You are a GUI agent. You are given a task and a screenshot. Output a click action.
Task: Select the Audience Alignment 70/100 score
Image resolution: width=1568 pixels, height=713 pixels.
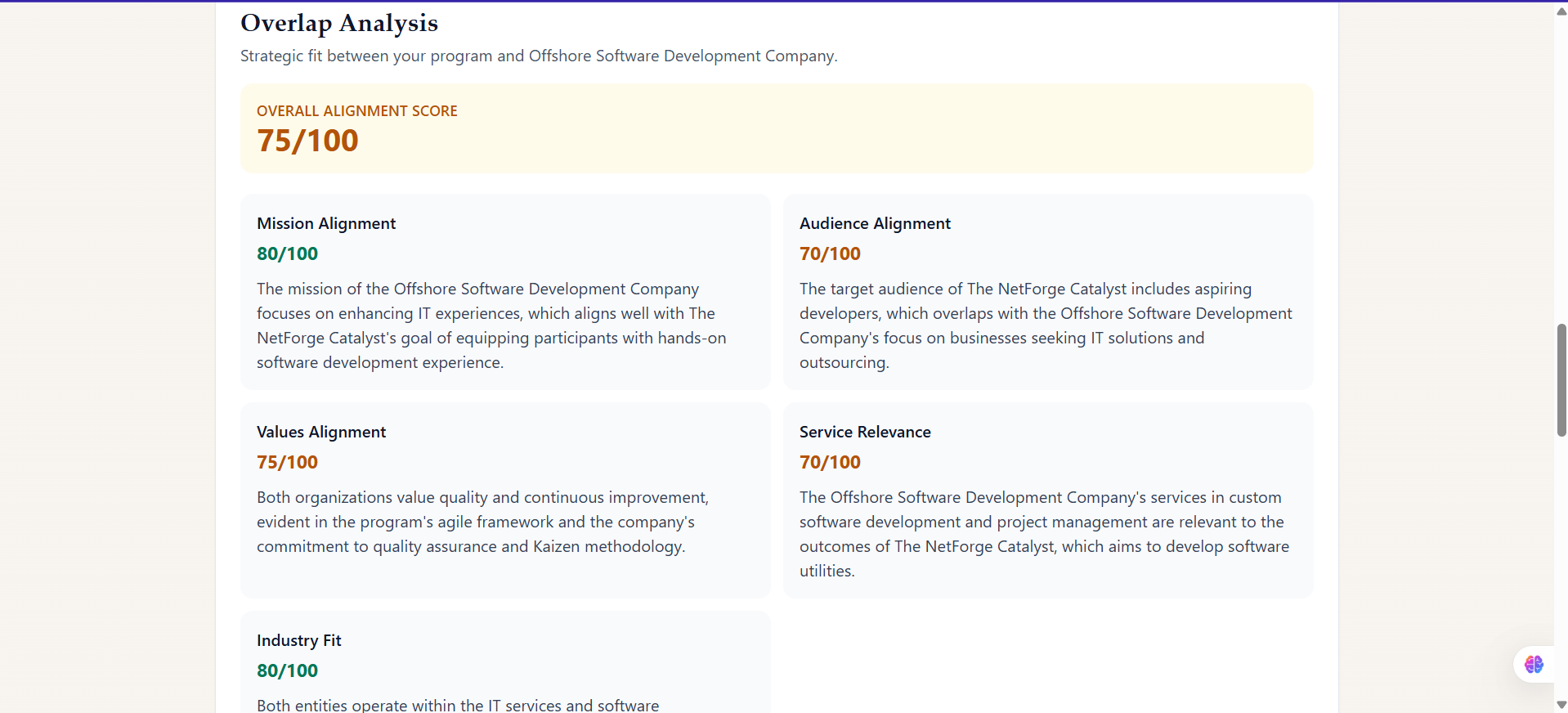830,253
